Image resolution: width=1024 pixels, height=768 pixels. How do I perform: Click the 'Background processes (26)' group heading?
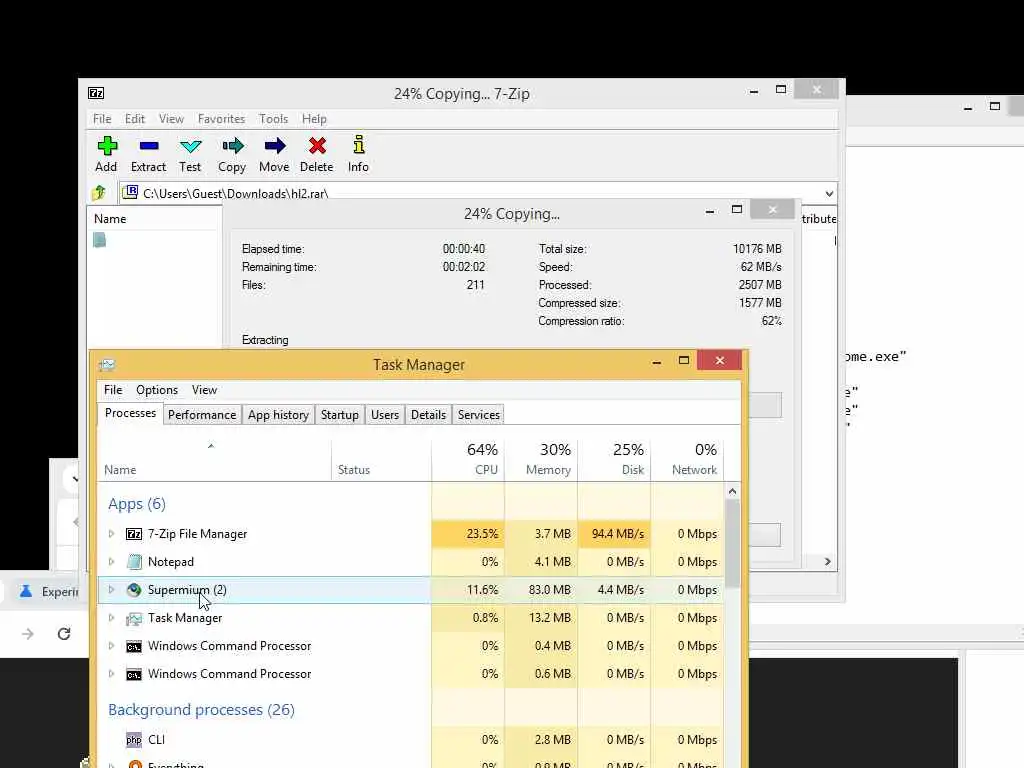[x=201, y=710]
